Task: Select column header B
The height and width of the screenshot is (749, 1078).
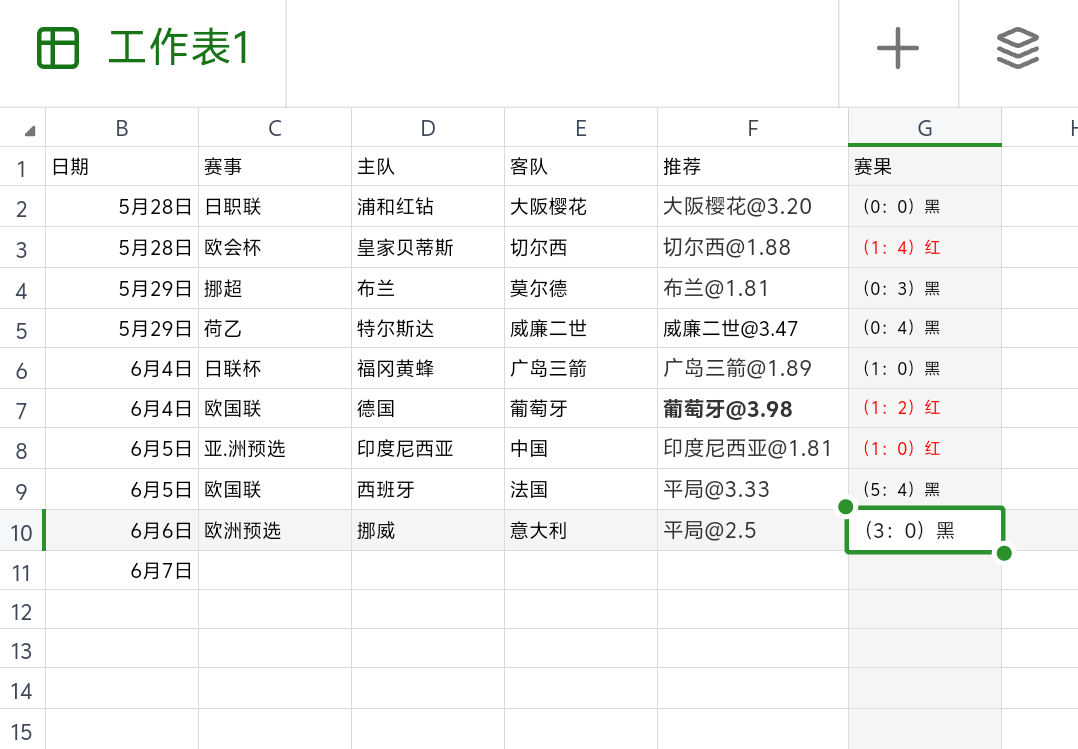Action: click(122, 128)
